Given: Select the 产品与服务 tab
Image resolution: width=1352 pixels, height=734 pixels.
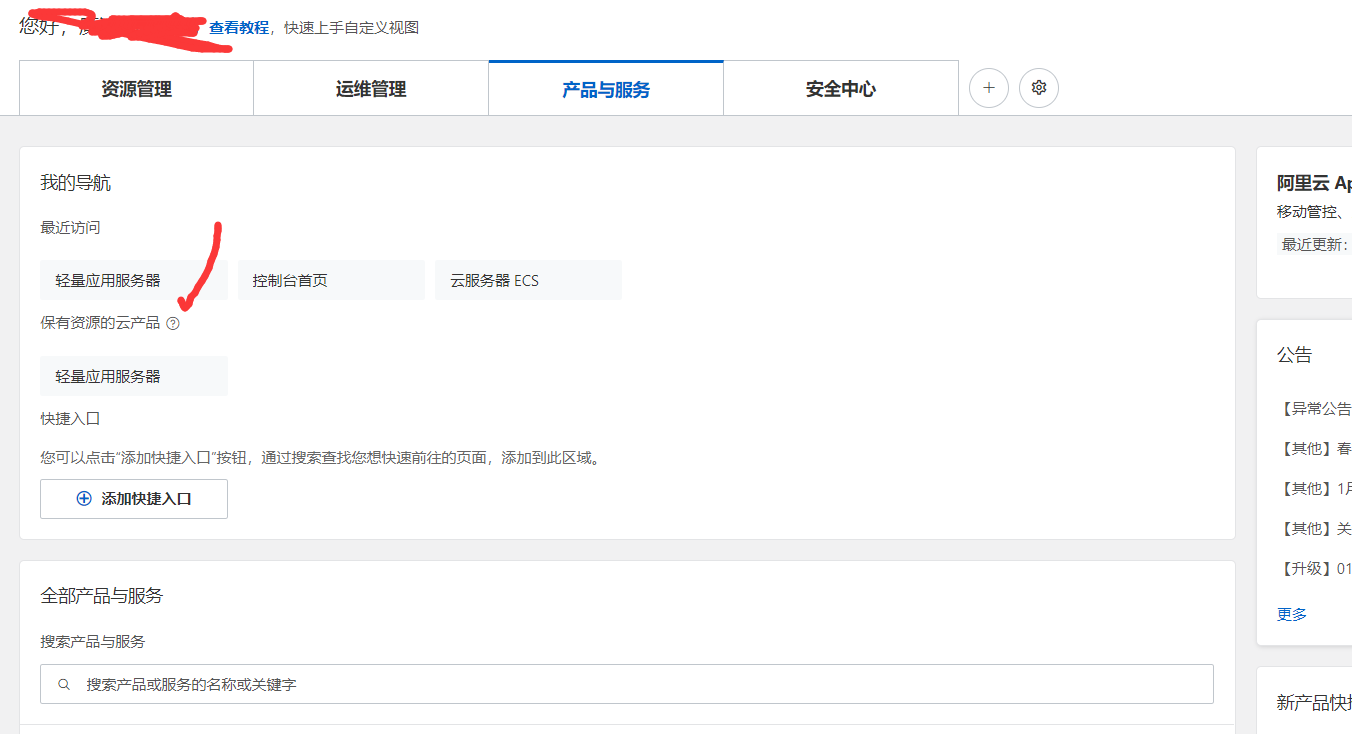Looking at the screenshot, I should (x=606, y=89).
